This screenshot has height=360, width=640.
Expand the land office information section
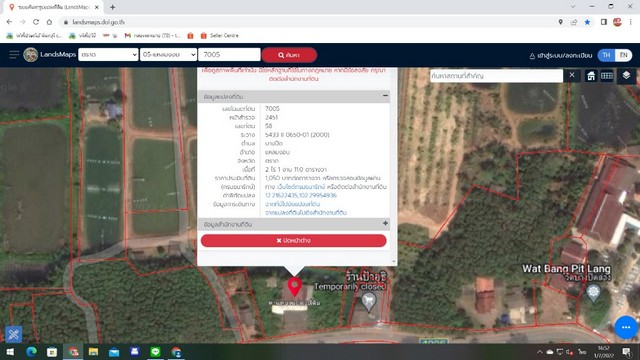click(385, 224)
